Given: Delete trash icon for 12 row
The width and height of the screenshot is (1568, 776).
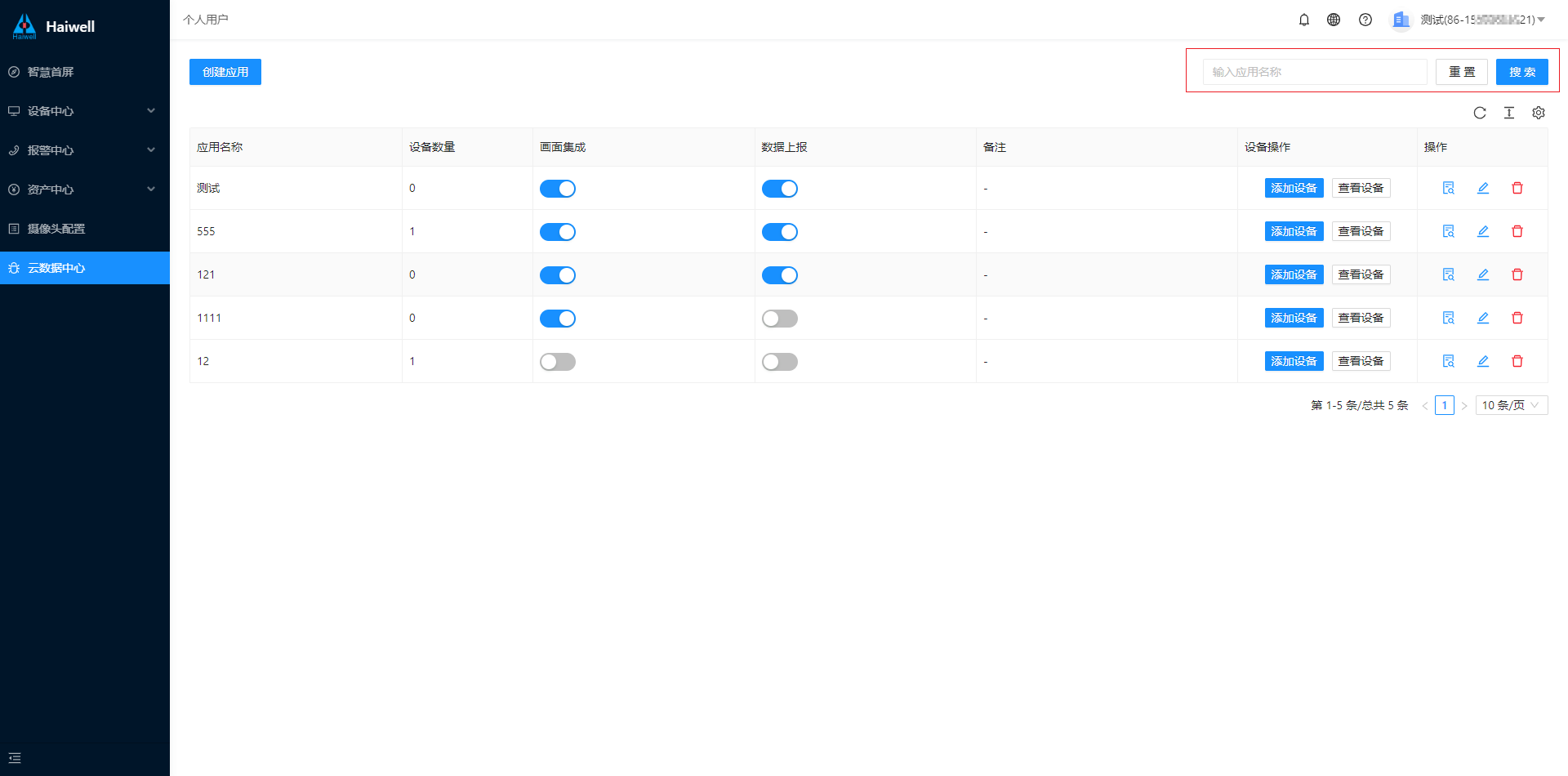Looking at the screenshot, I should [1517, 361].
